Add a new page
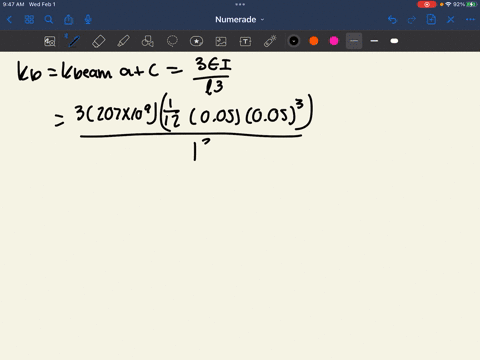Image resolution: width=480 pixels, height=360 pixels. [x=431, y=19]
